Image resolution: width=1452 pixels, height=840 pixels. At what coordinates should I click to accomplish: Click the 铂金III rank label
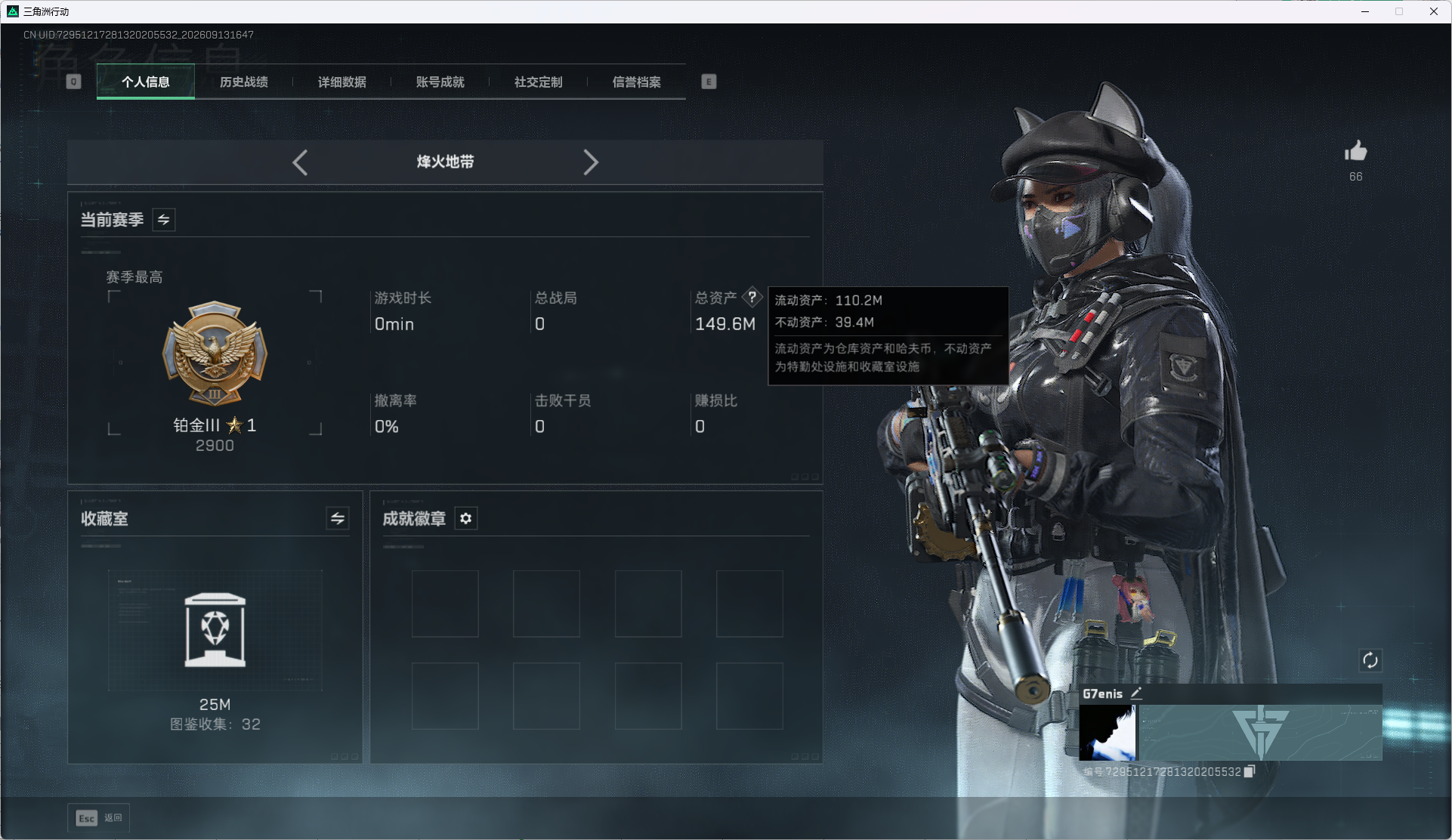point(197,425)
